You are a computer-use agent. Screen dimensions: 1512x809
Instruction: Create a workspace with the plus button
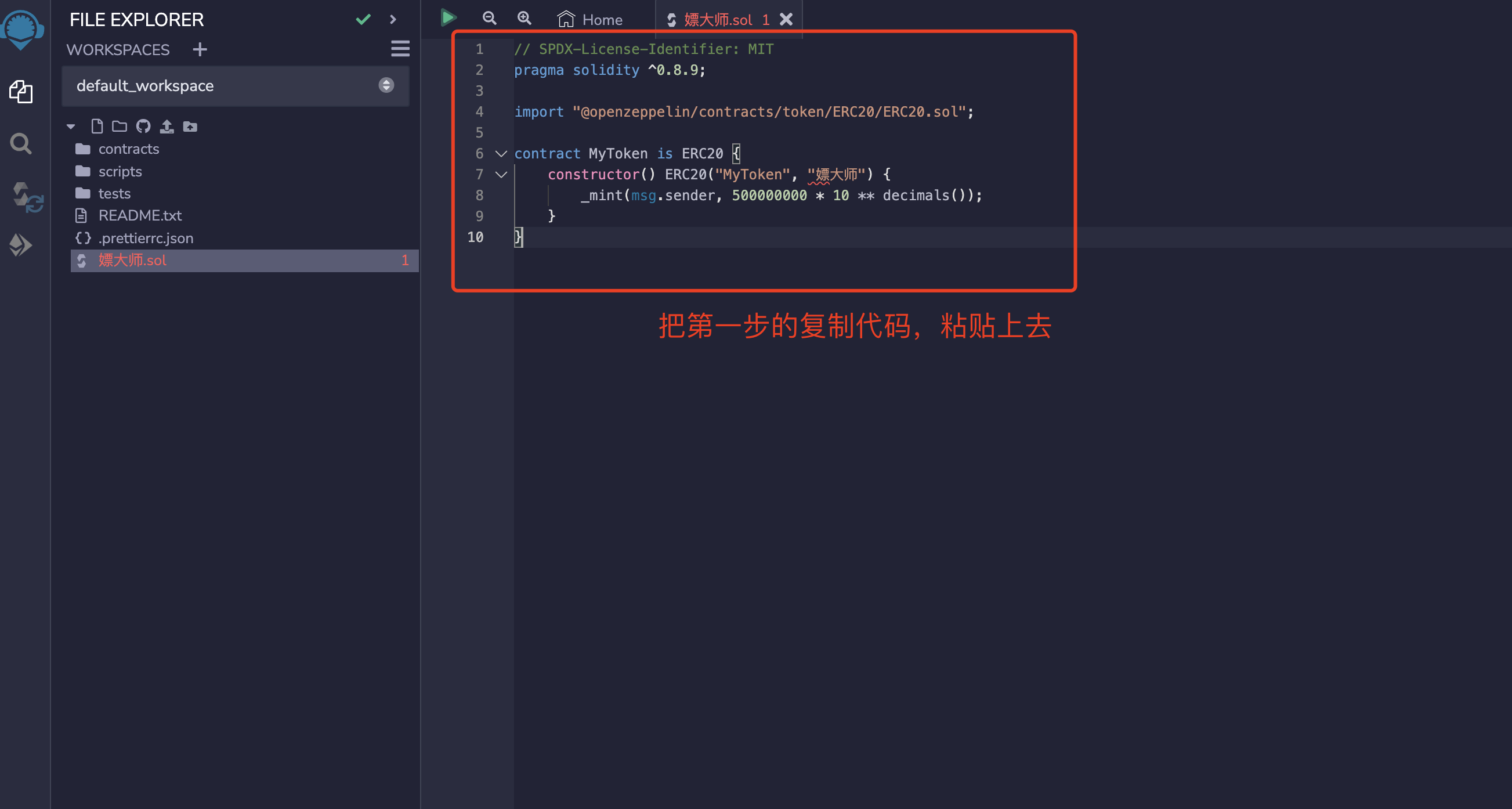pyautogui.click(x=200, y=49)
